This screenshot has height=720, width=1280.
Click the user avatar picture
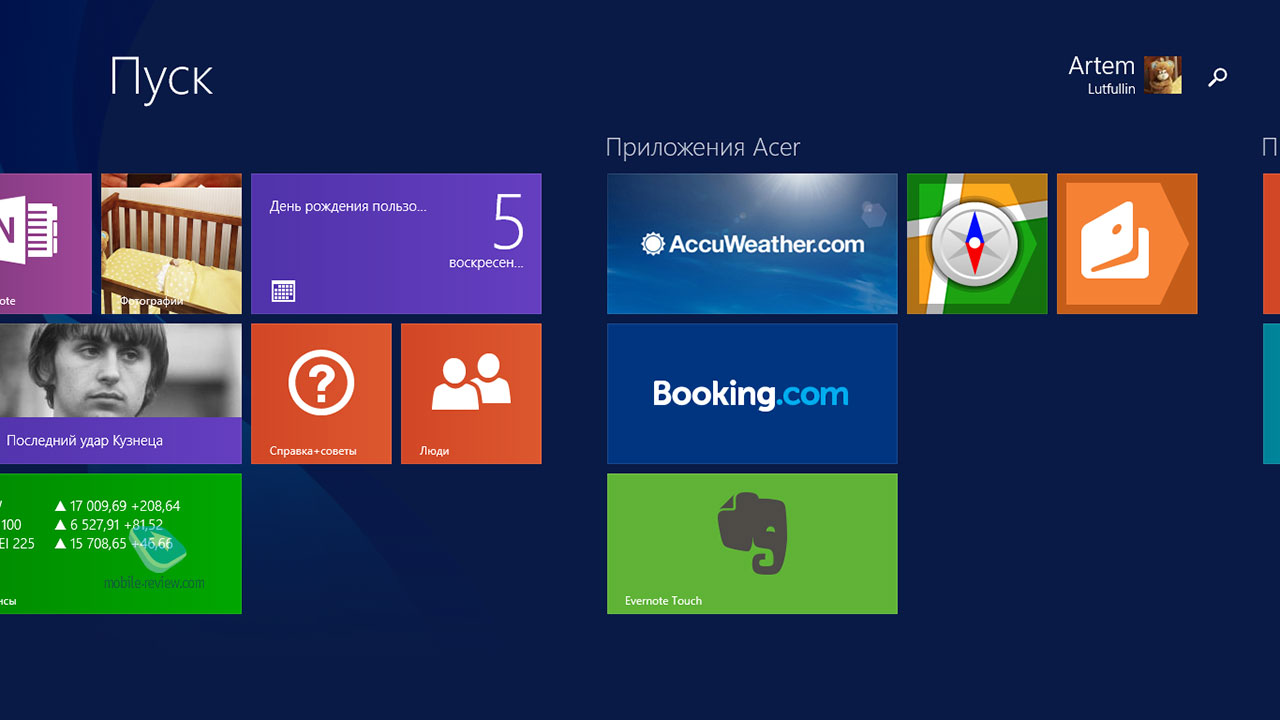point(1163,75)
